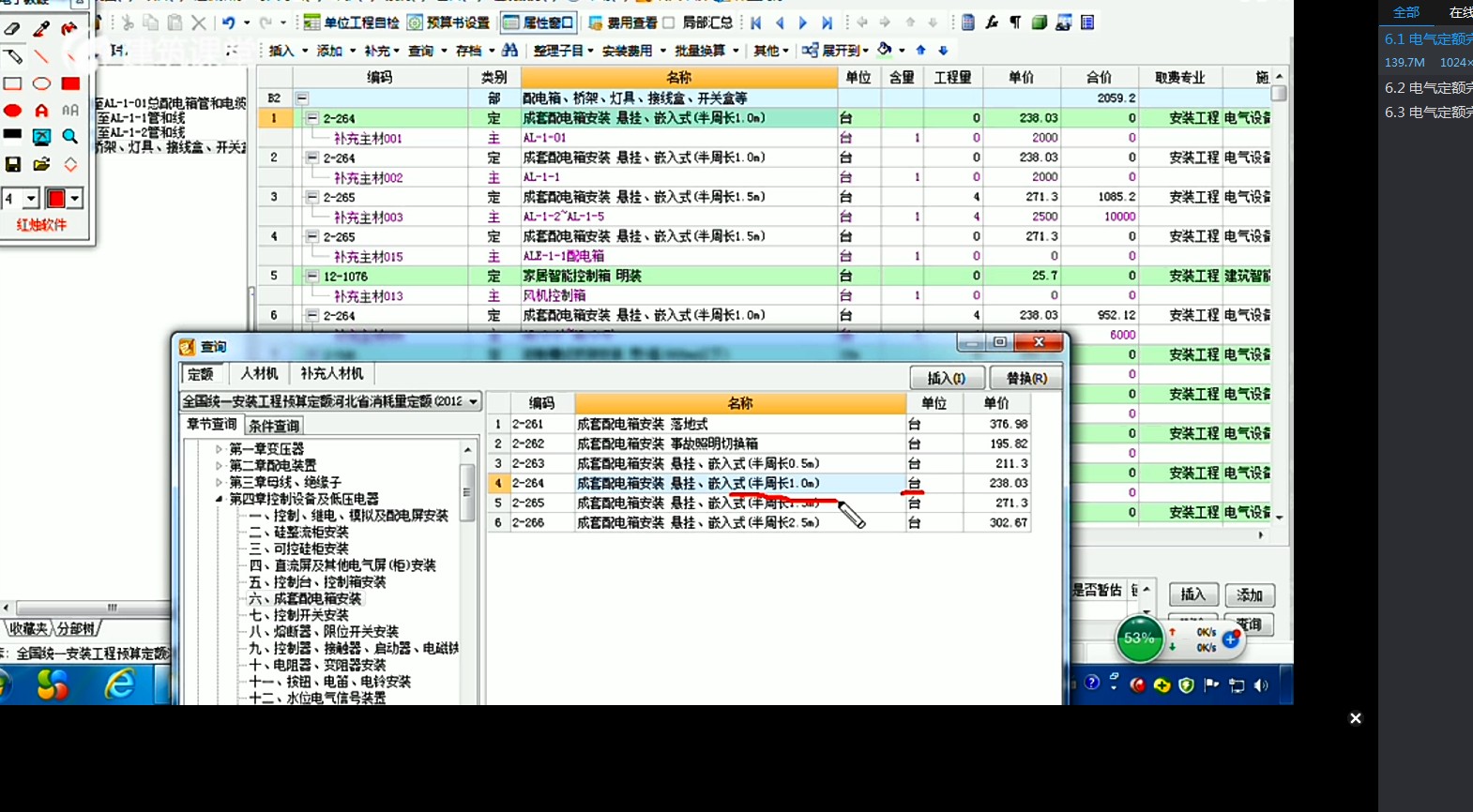Switch to 补充人材机 tab
Viewport: 1473px width, 812px height.
331,373
